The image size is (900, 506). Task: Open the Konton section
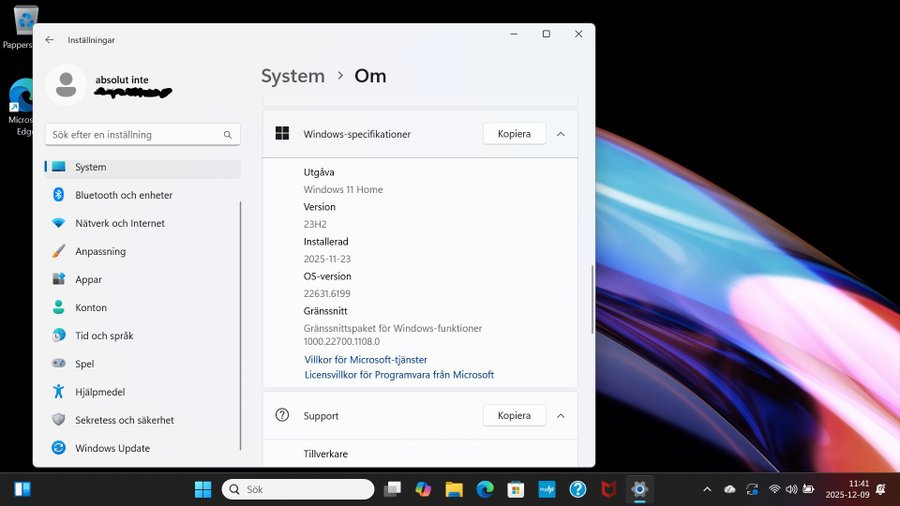pos(90,308)
